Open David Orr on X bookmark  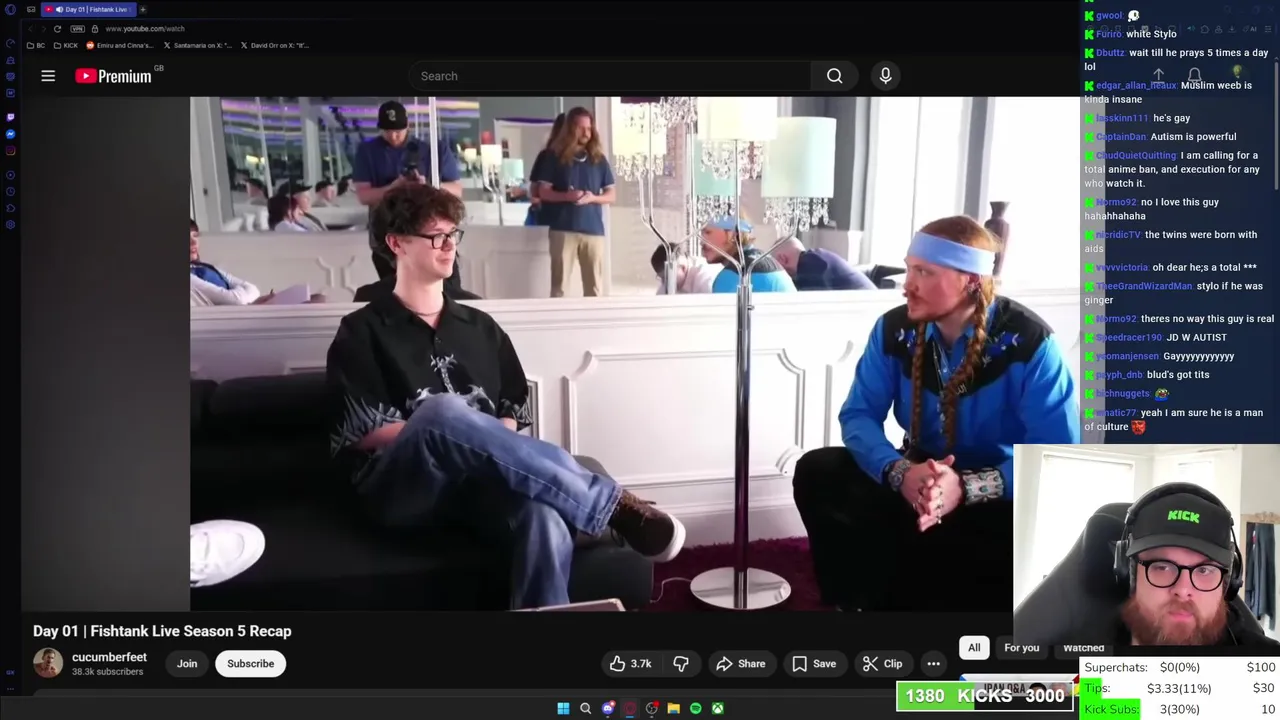tap(275, 45)
